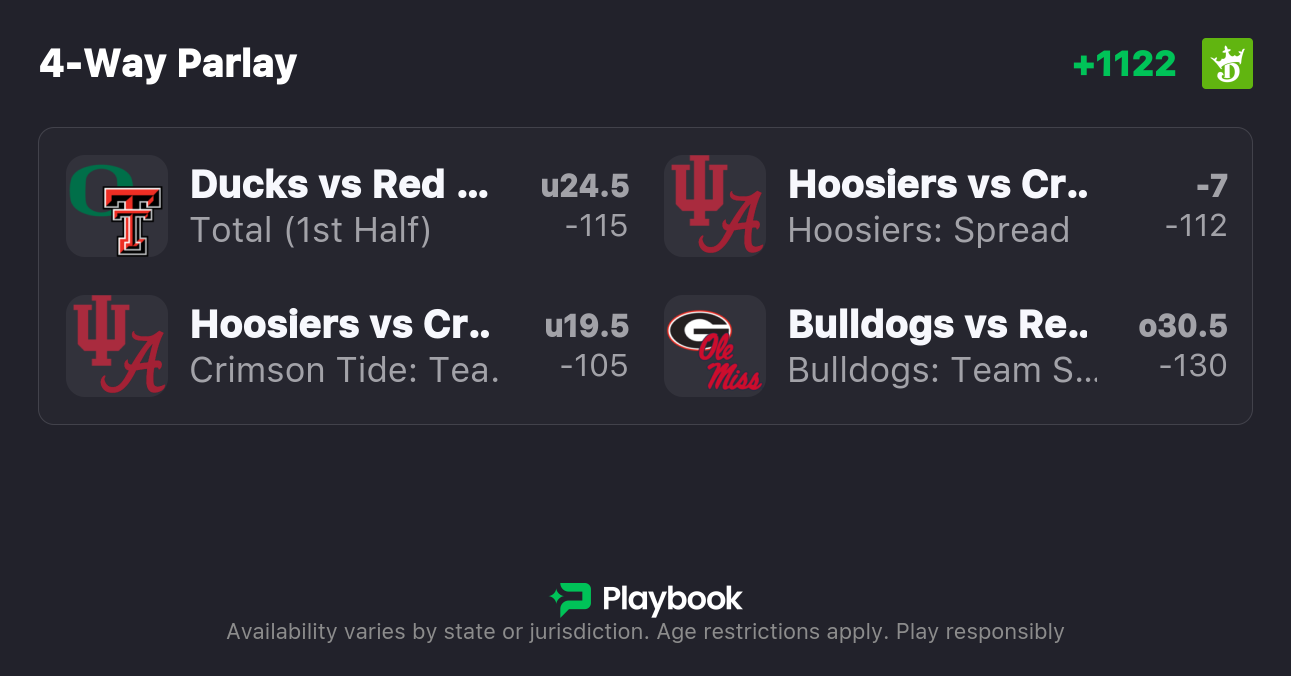This screenshot has width=1291, height=676.
Task: Click the -115 odds value
Action: point(596,226)
